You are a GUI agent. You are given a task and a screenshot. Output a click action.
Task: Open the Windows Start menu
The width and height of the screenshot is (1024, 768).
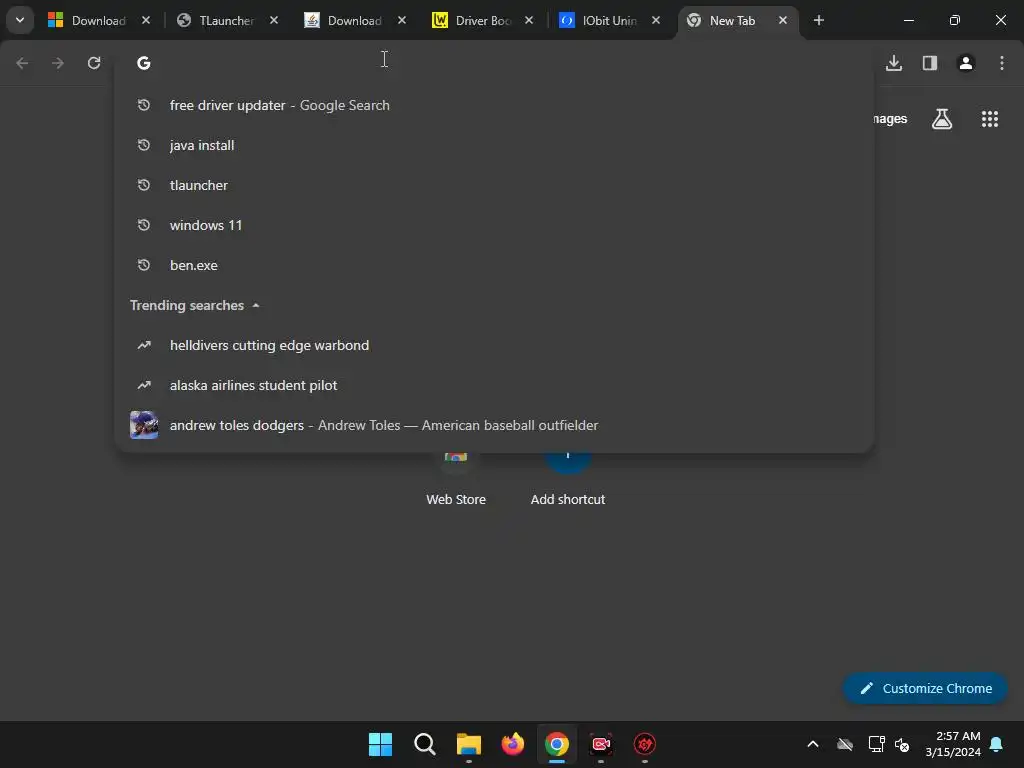point(380,744)
